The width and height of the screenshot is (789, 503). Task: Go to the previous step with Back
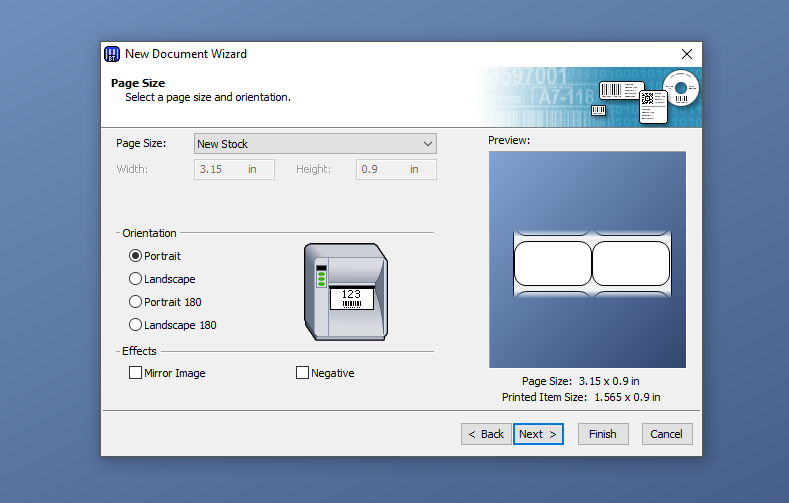tap(486, 434)
